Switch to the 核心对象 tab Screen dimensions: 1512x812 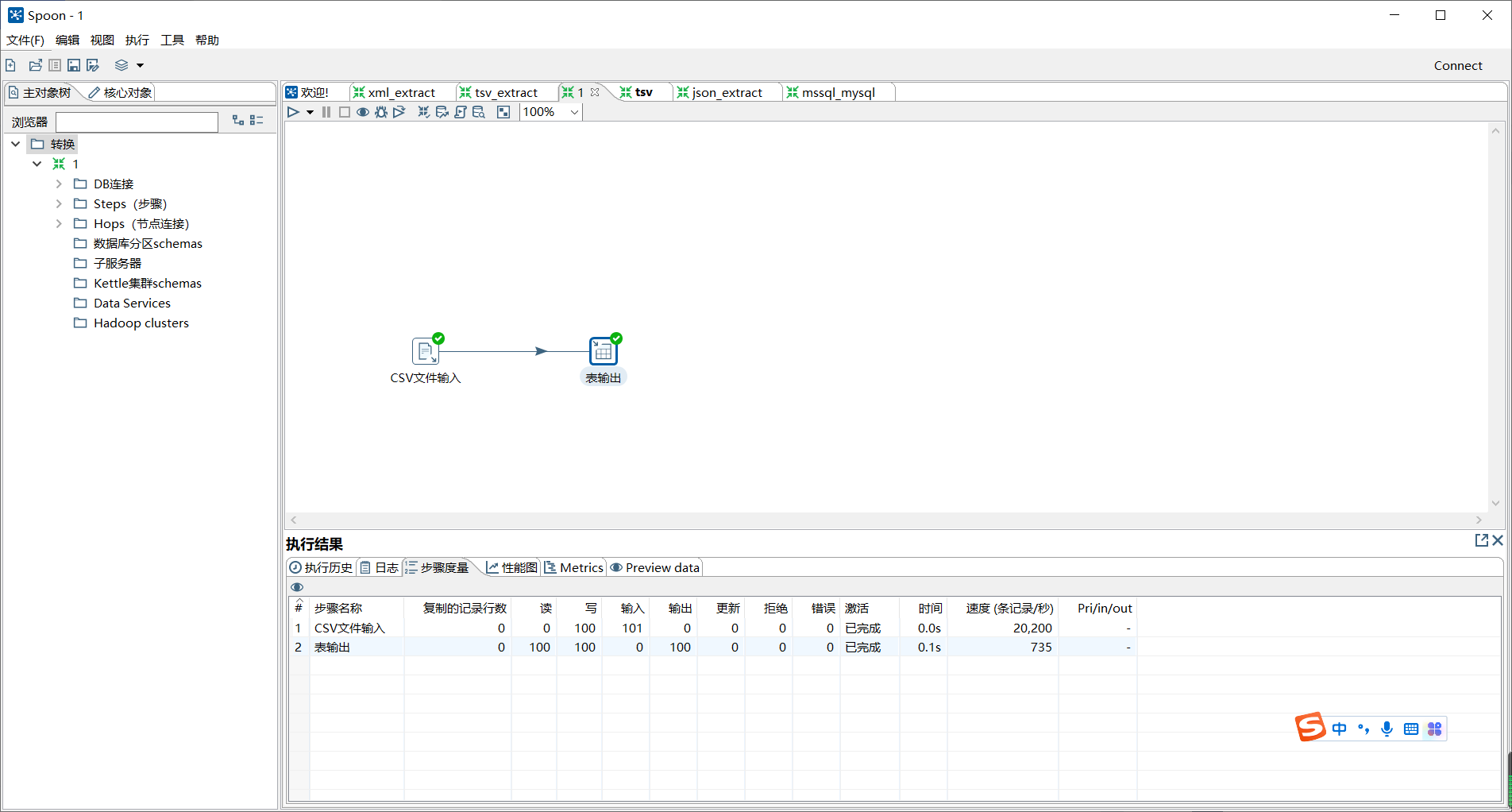pyautogui.click(x=120, y=93)
